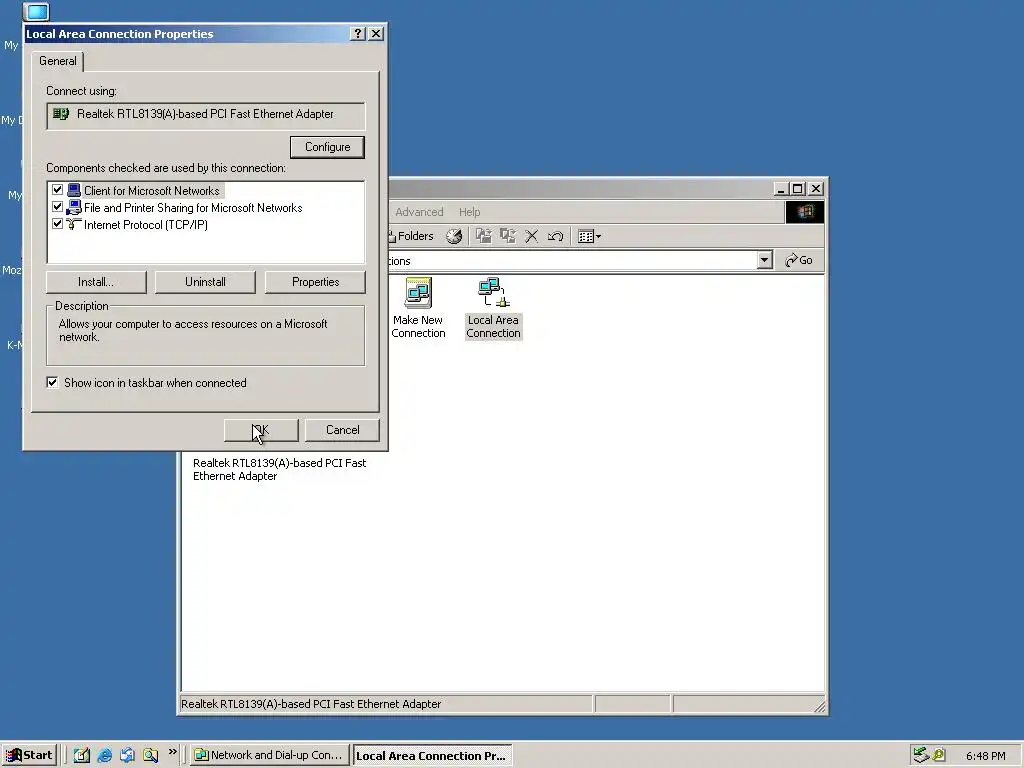Click the Undo toolbar icon
1024x768 pixels.
[555, 236]
